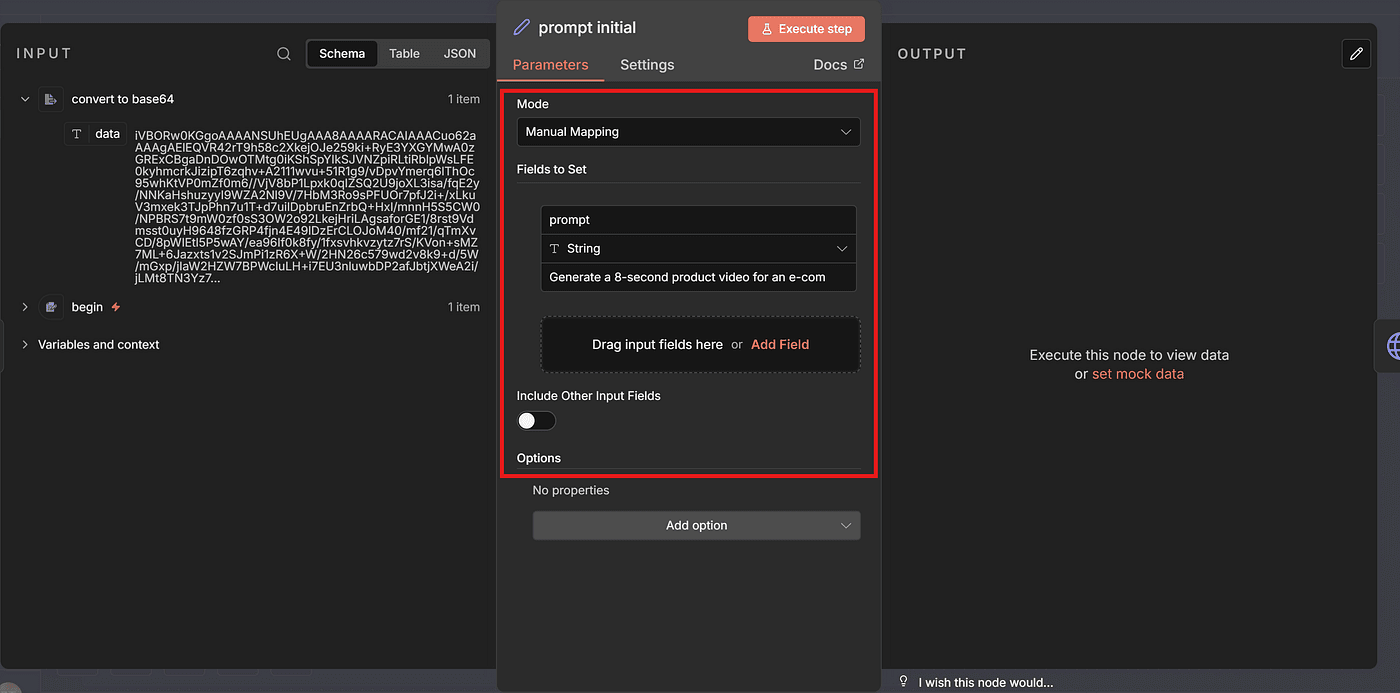The image size is (1400, 693).
Task: Collapse the convert to base64 section
Action: coord(25,99)
